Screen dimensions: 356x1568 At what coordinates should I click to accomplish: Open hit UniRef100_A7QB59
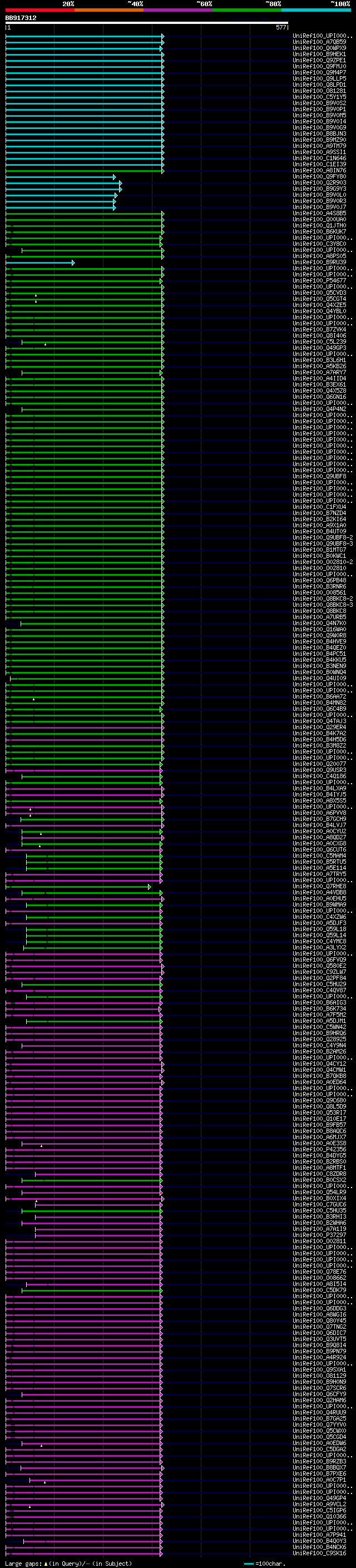coord(319,42)
